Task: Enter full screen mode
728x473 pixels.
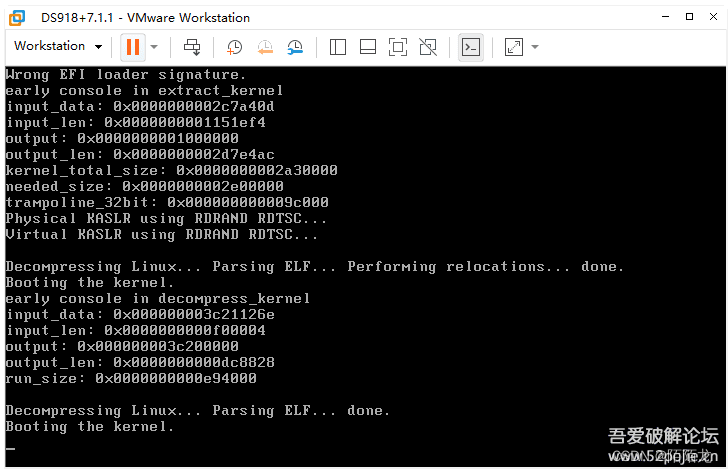Action: pos(398,47)
